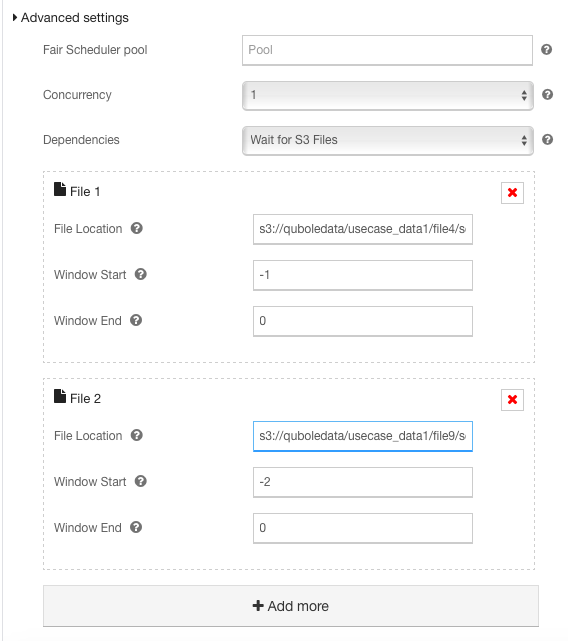Click the Dependencies help question icon

[x=547, y=139]
